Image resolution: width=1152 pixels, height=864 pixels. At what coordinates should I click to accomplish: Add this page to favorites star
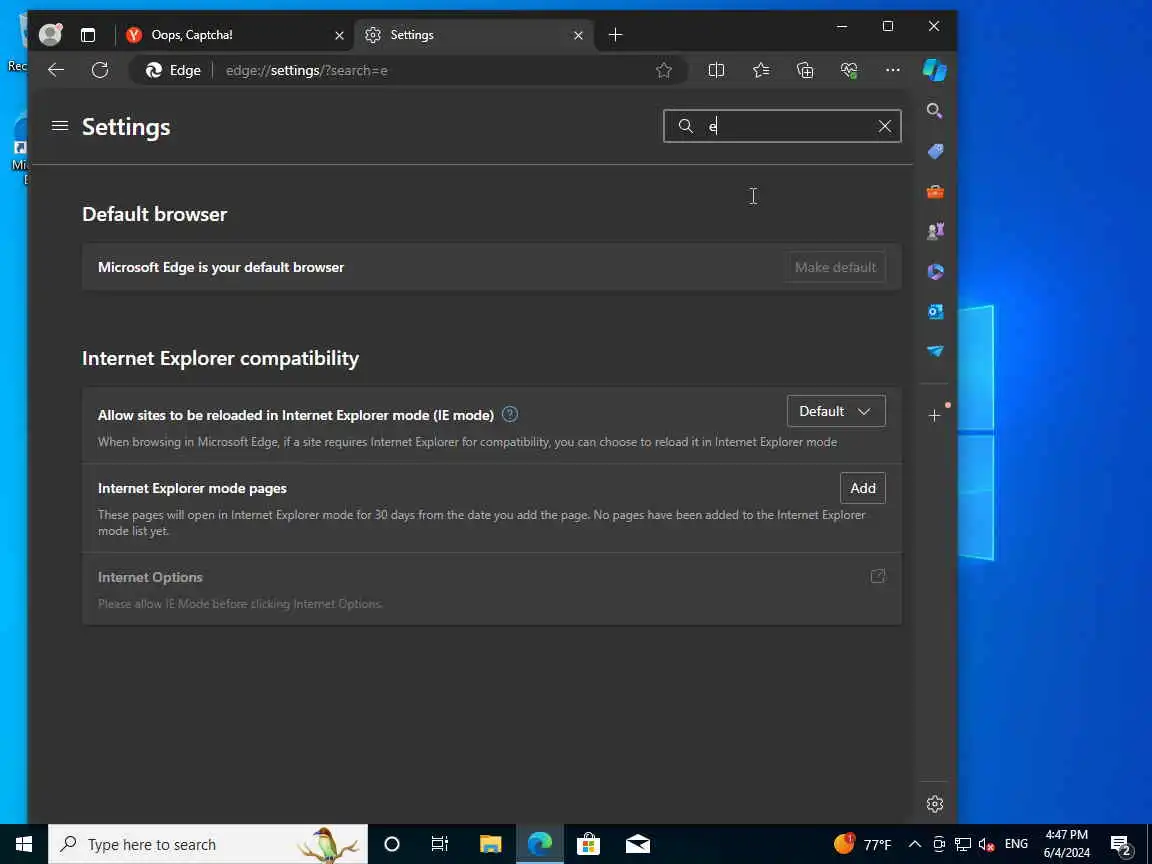pyautogui.click(x=663, y=70)
